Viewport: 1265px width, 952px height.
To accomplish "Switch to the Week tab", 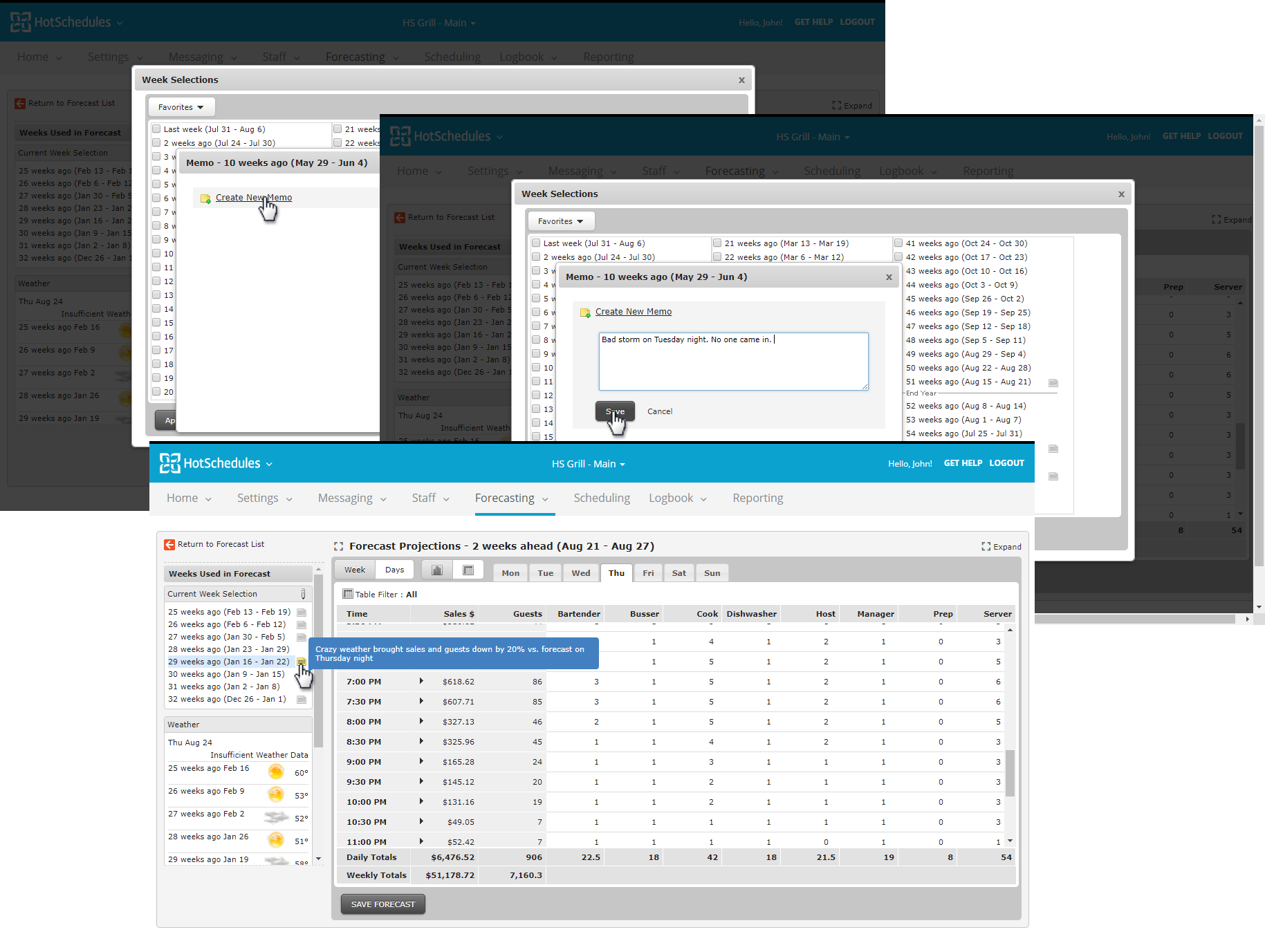I will point(355,570).
